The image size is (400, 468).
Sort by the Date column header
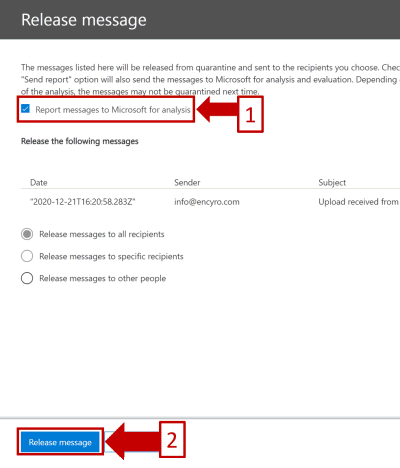pos(39,182)
